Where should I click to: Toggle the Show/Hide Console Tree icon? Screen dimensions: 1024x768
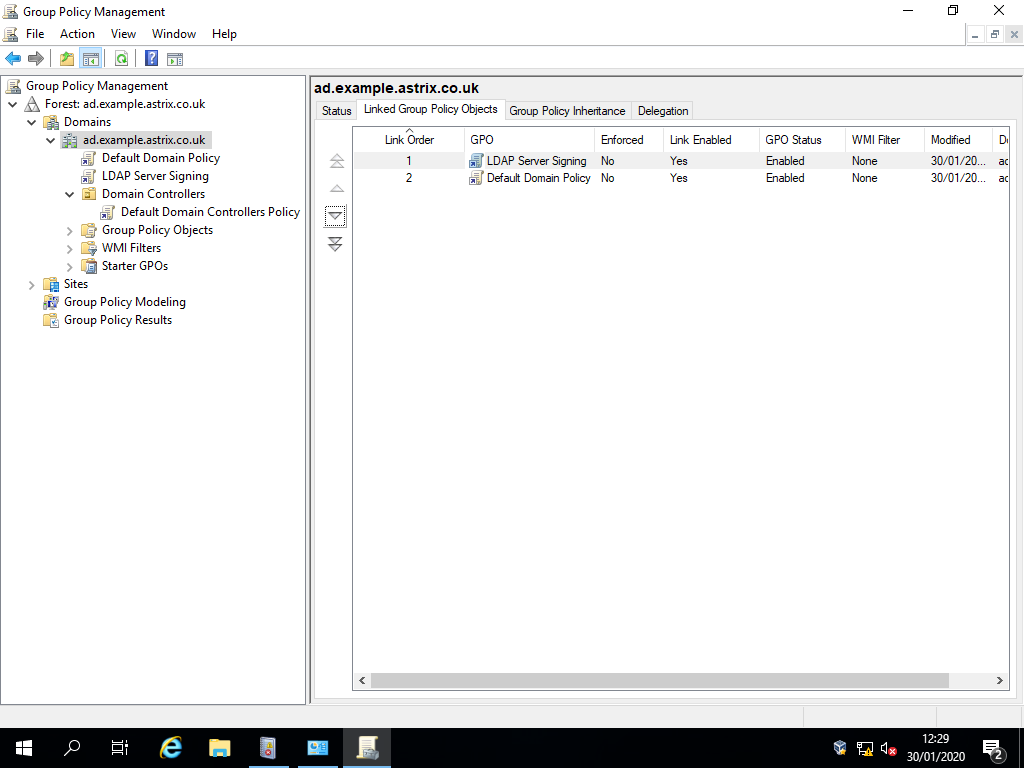tap(90, 58)
